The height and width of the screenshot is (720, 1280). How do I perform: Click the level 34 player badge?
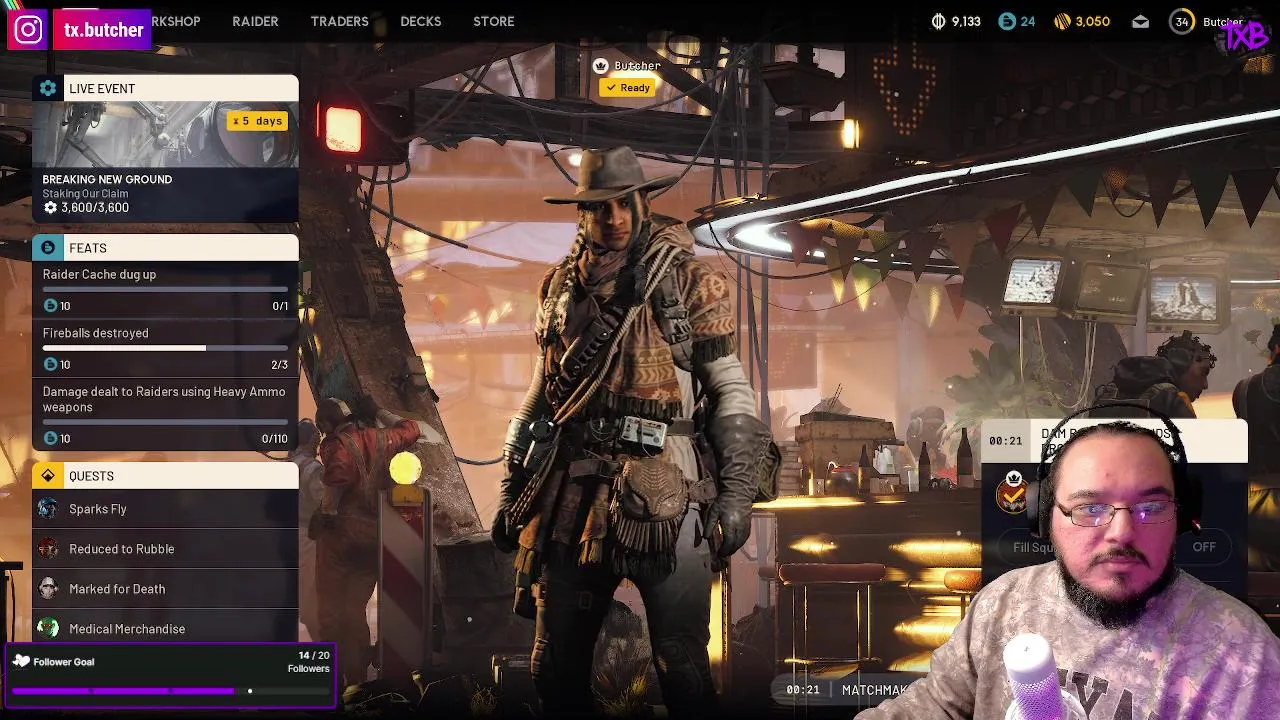[1182, 21]
